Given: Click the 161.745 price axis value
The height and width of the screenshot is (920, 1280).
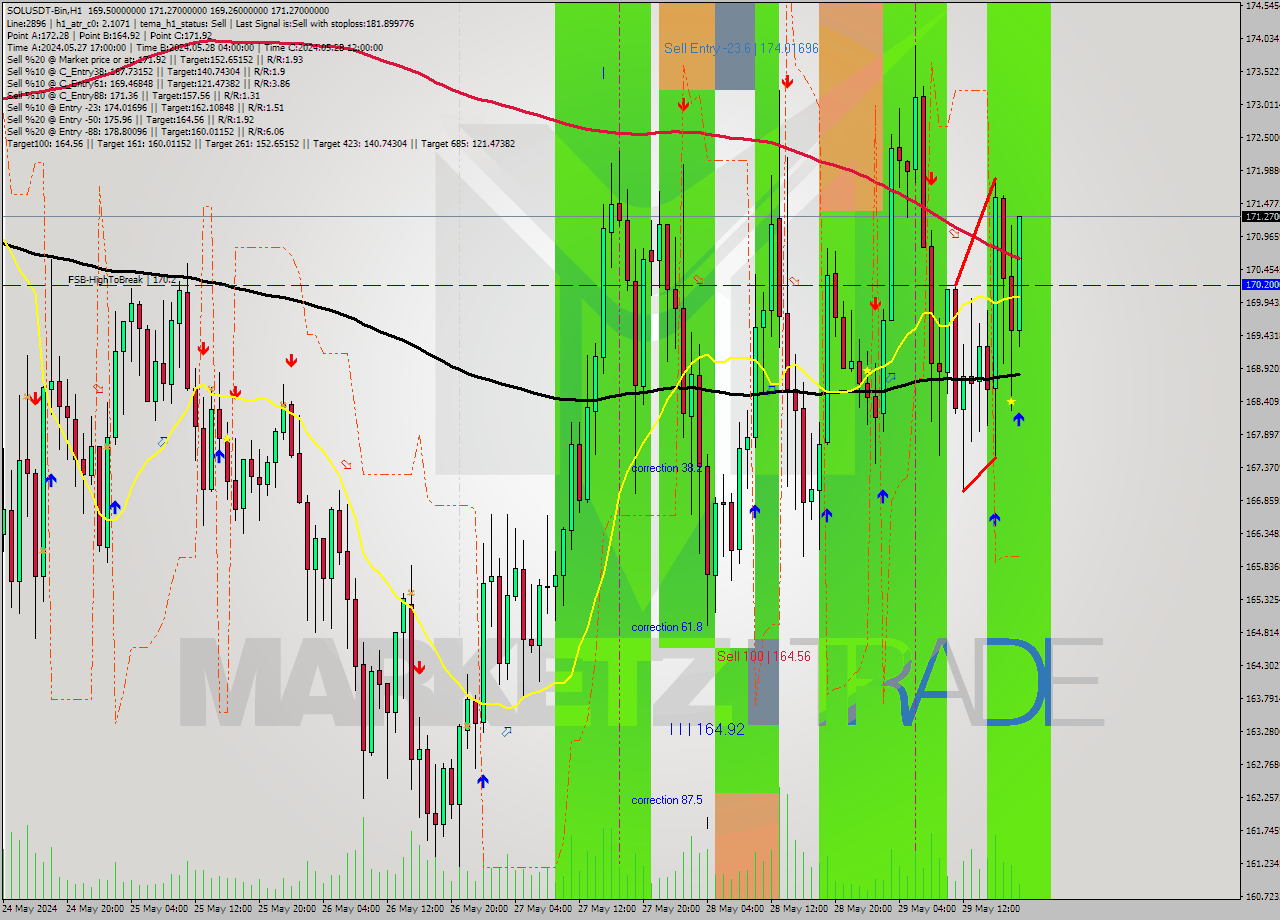Looking at the screenshot, I should tap(1261, 831).
